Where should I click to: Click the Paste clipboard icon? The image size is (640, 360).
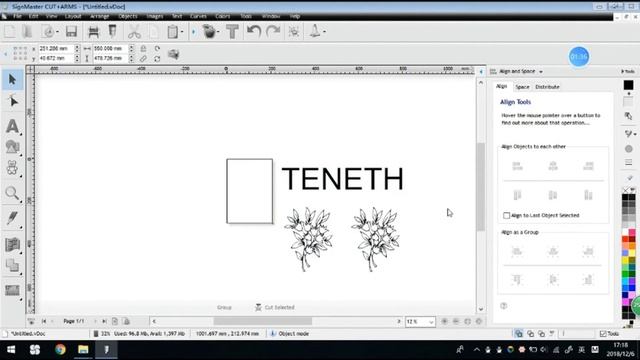(x=172, y=31)
